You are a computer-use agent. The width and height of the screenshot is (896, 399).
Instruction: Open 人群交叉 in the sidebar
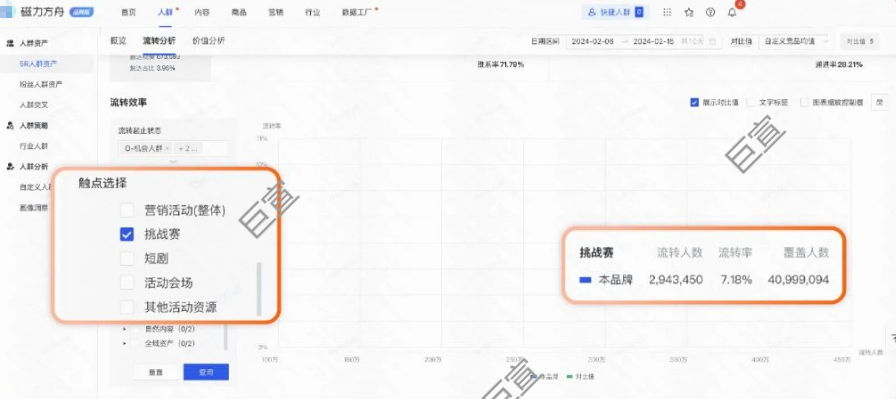coord(34,105)
